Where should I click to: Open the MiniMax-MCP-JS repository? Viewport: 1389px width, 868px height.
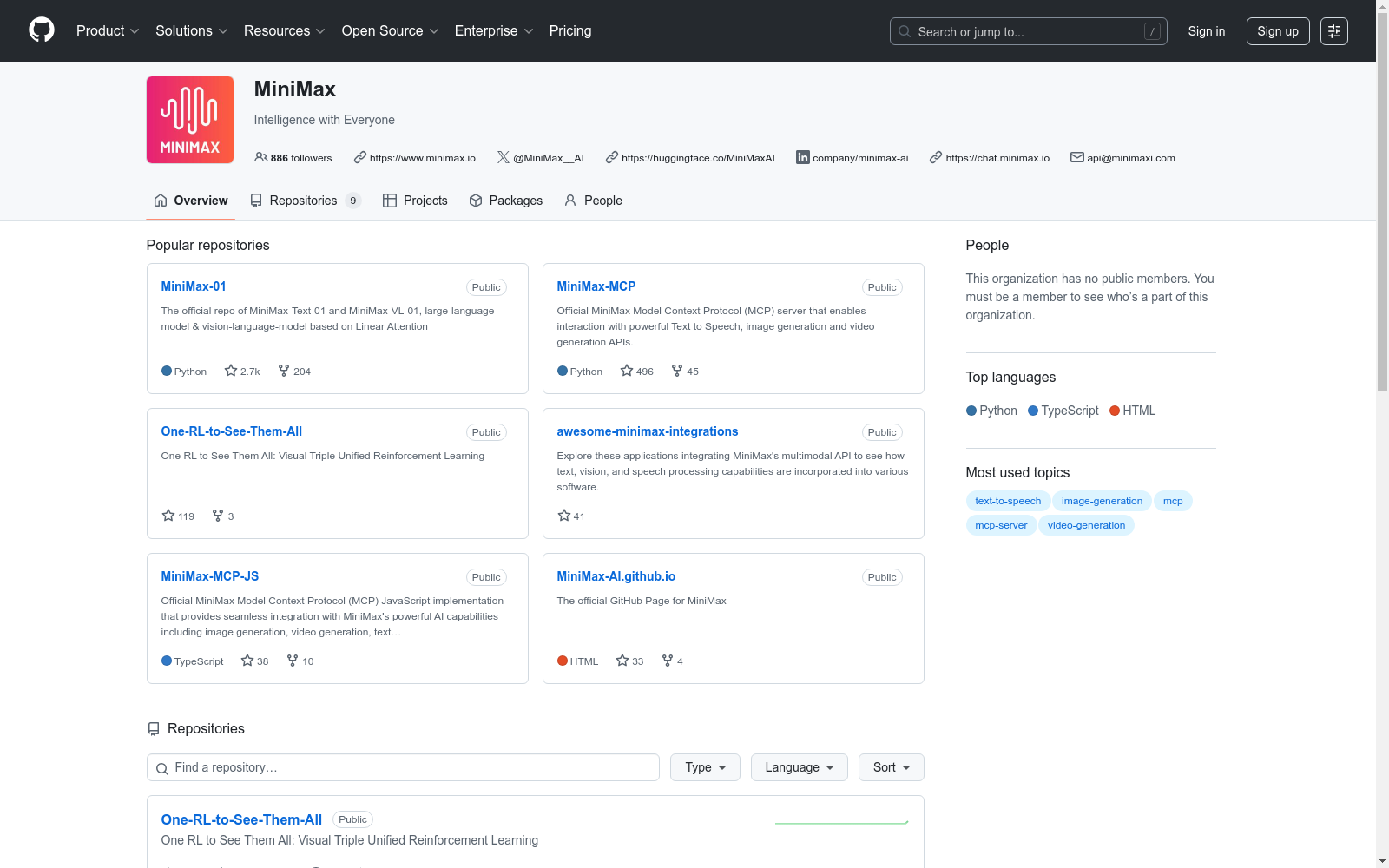[x=210, y=576]
